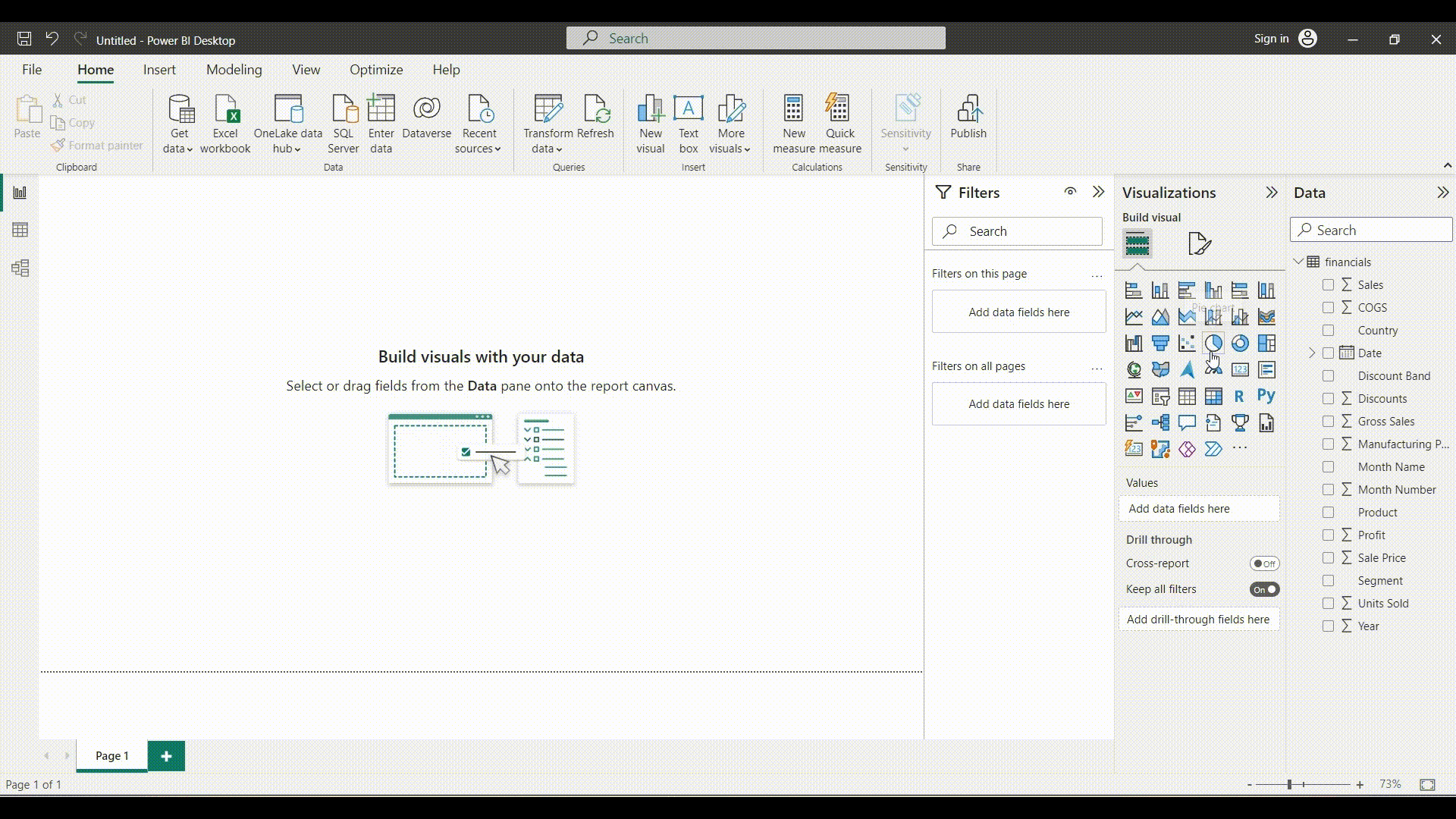This screenshot has width=1456, height=819.
Task: Switch to Format visual pane icon
Action: point(1200,244)
